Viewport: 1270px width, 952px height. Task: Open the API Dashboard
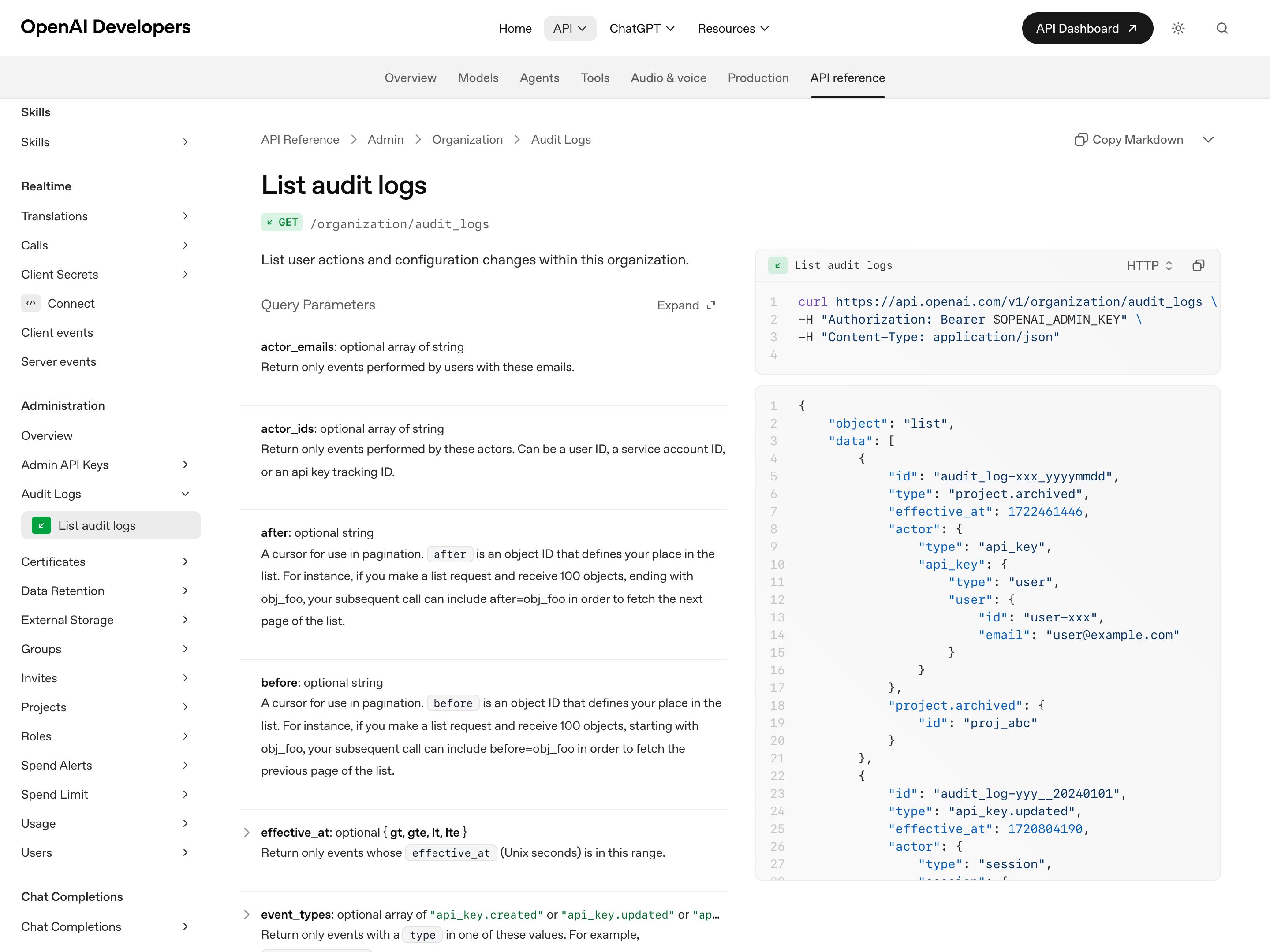click(1087, 28)
